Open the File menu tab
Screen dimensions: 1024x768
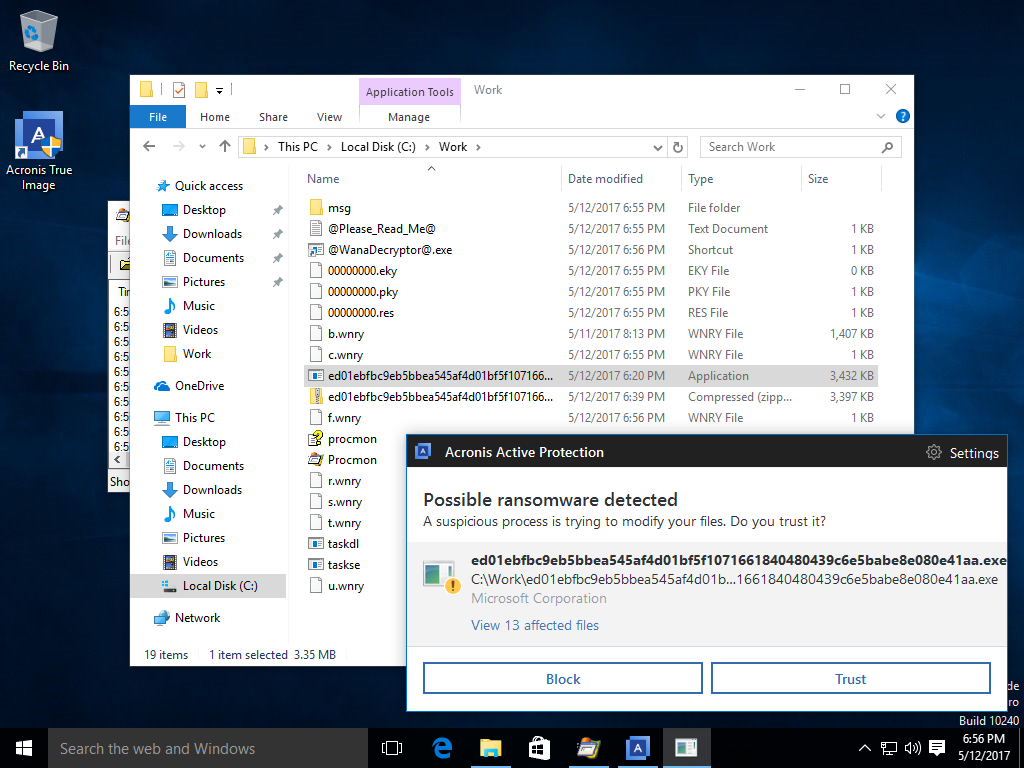[158, 117]
